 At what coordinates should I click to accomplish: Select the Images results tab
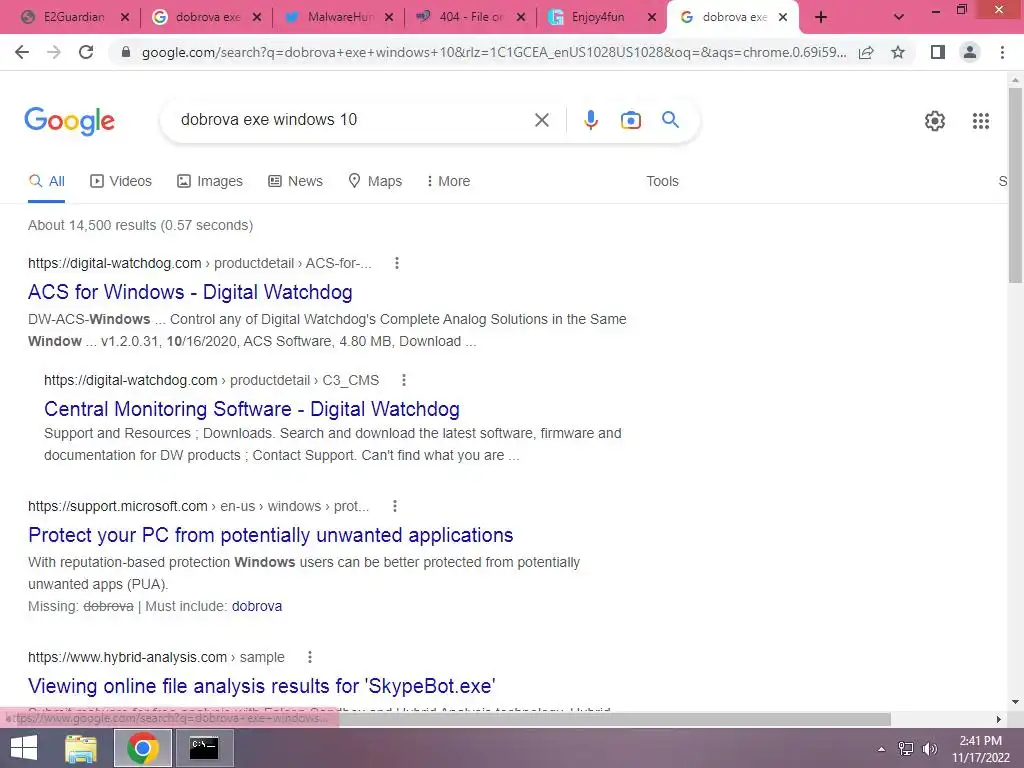210,182
